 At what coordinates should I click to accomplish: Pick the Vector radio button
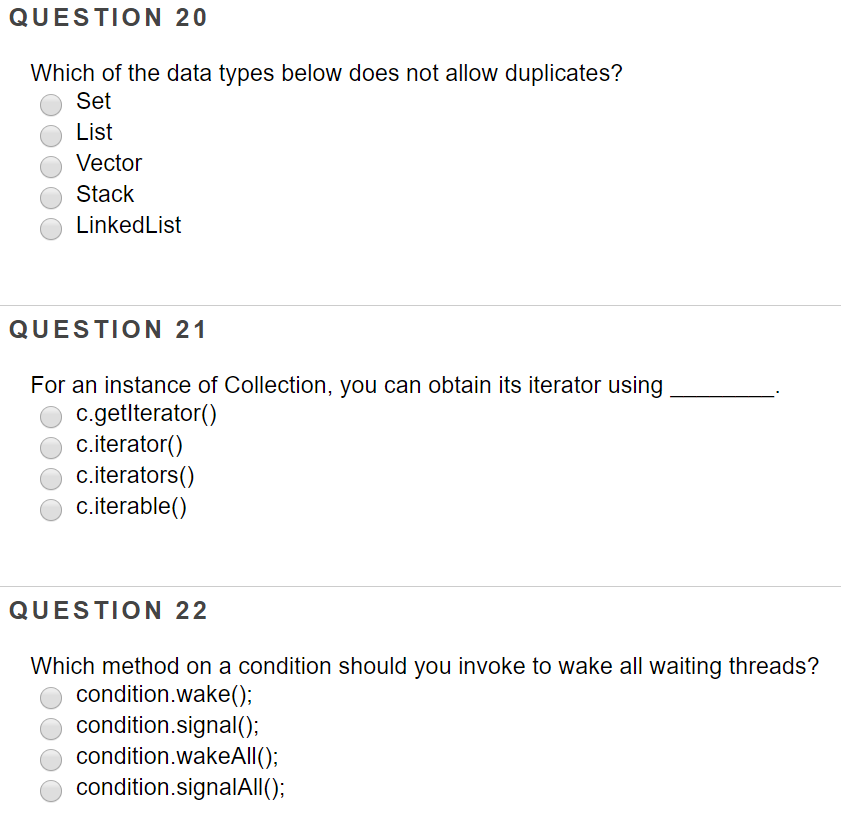click(x=51, y=165)
